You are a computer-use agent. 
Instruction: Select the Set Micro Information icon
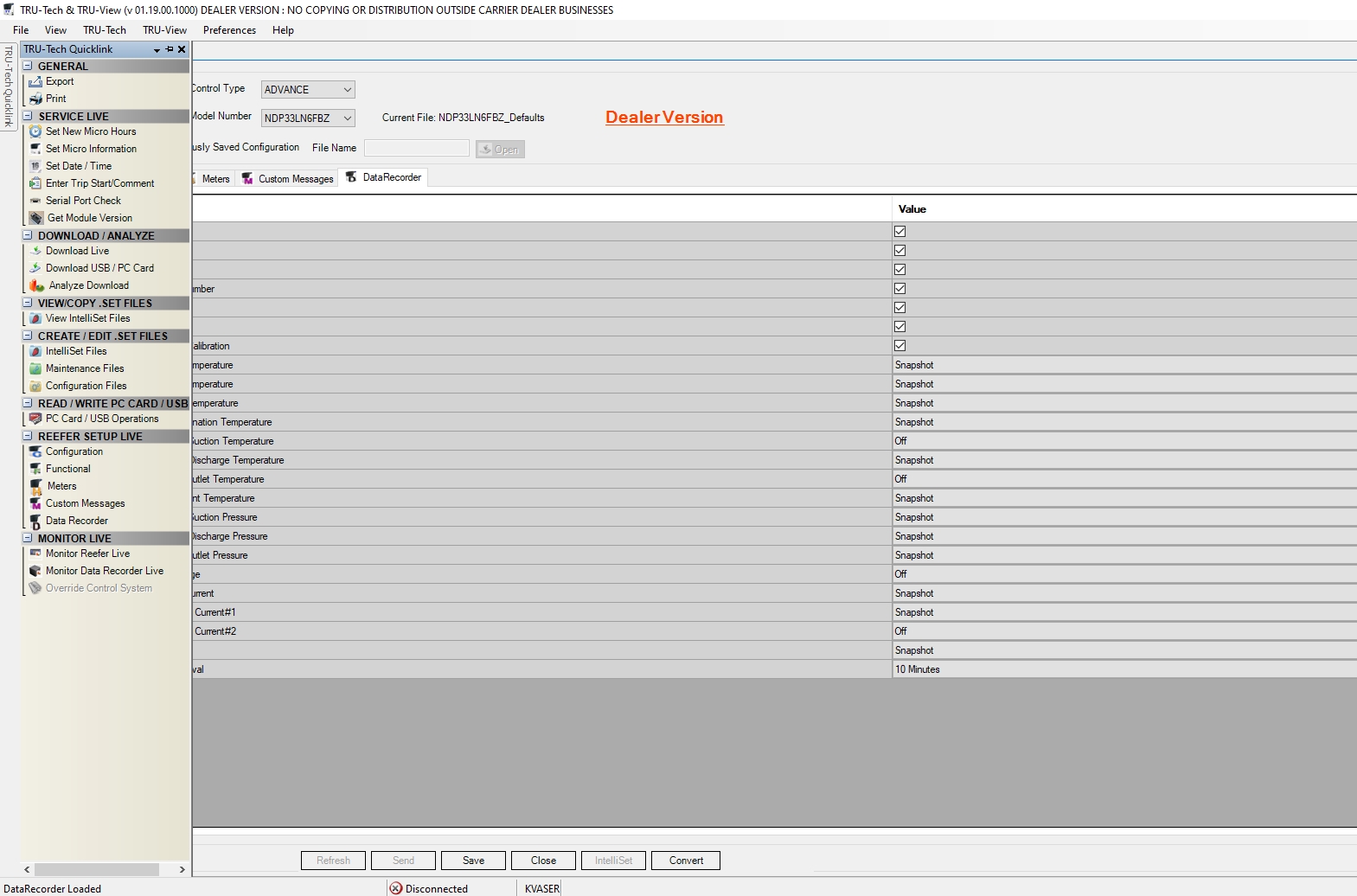[35, 149]
